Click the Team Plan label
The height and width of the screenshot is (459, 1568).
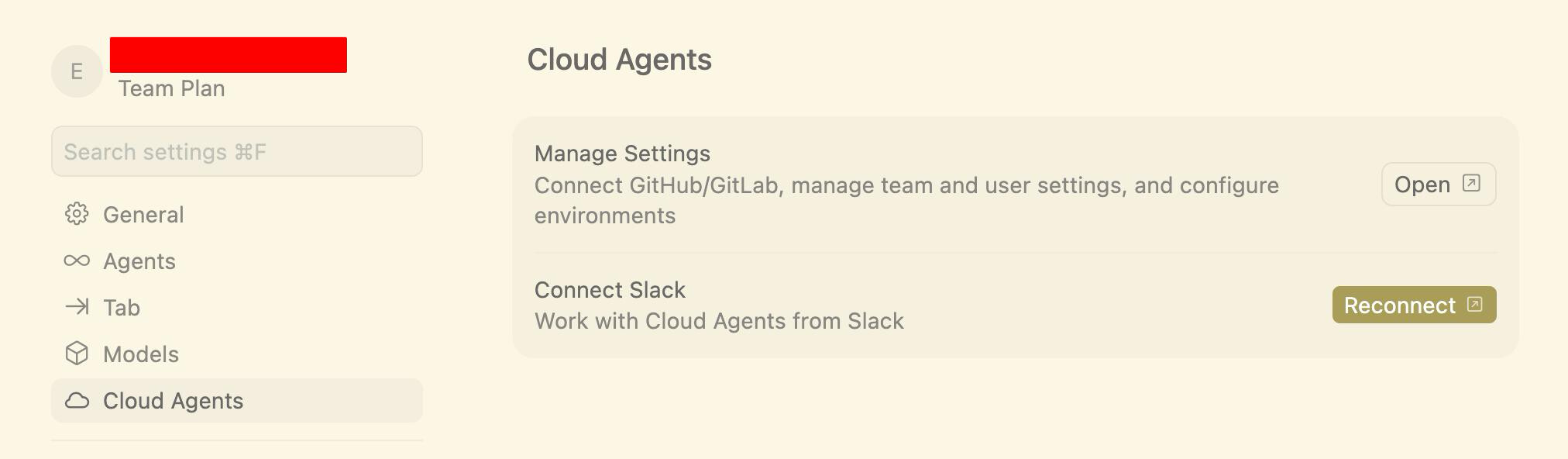[171, 88]
